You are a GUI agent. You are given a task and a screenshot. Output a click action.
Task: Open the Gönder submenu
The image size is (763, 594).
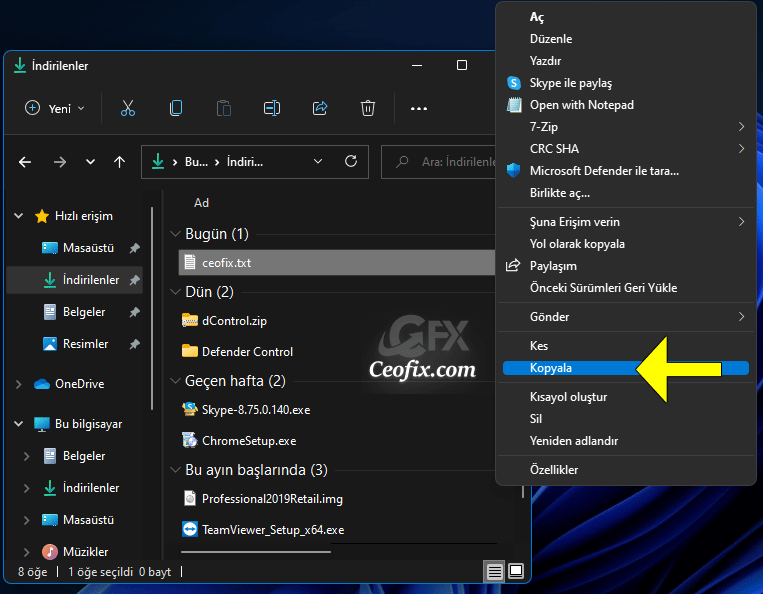tap(626, 317)
